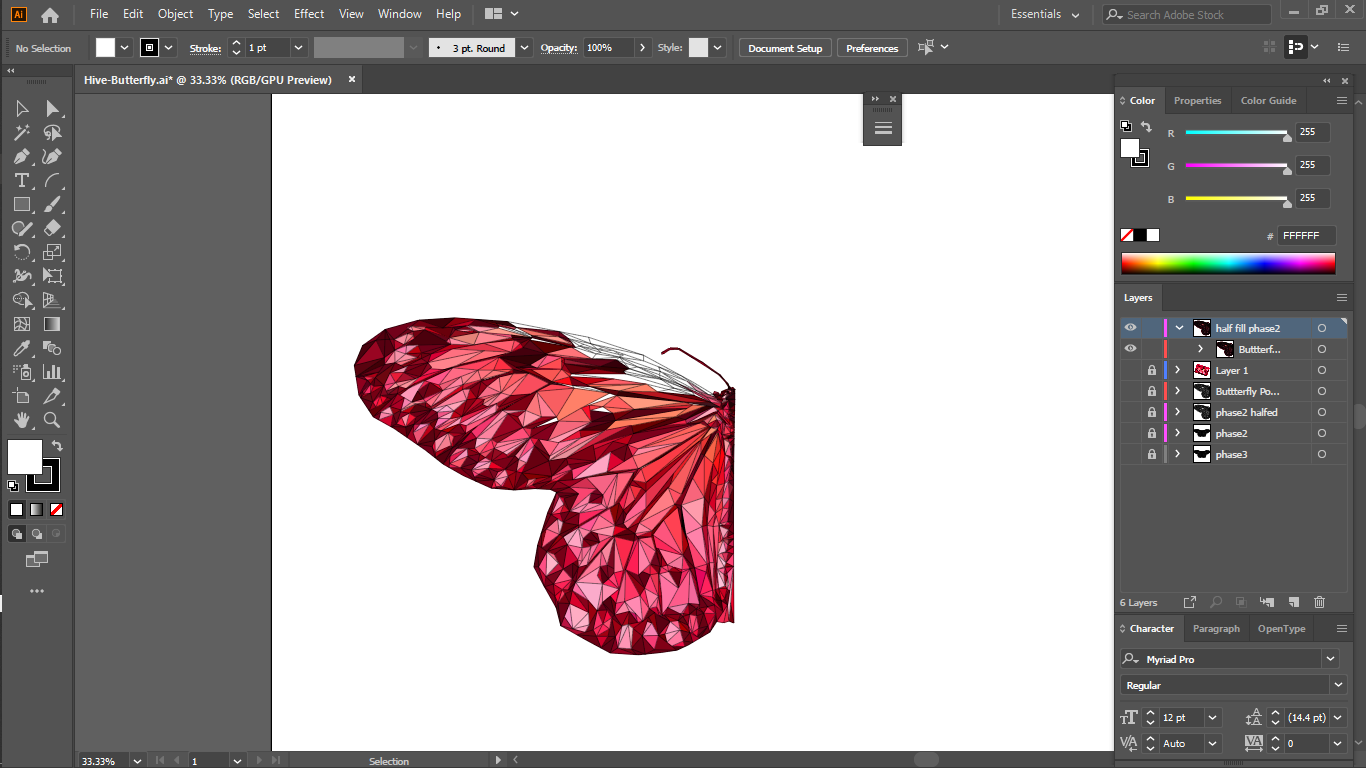Open the font family Myriad Pro dropdown
The image size is (1366, 768).
pos(1330,659)
